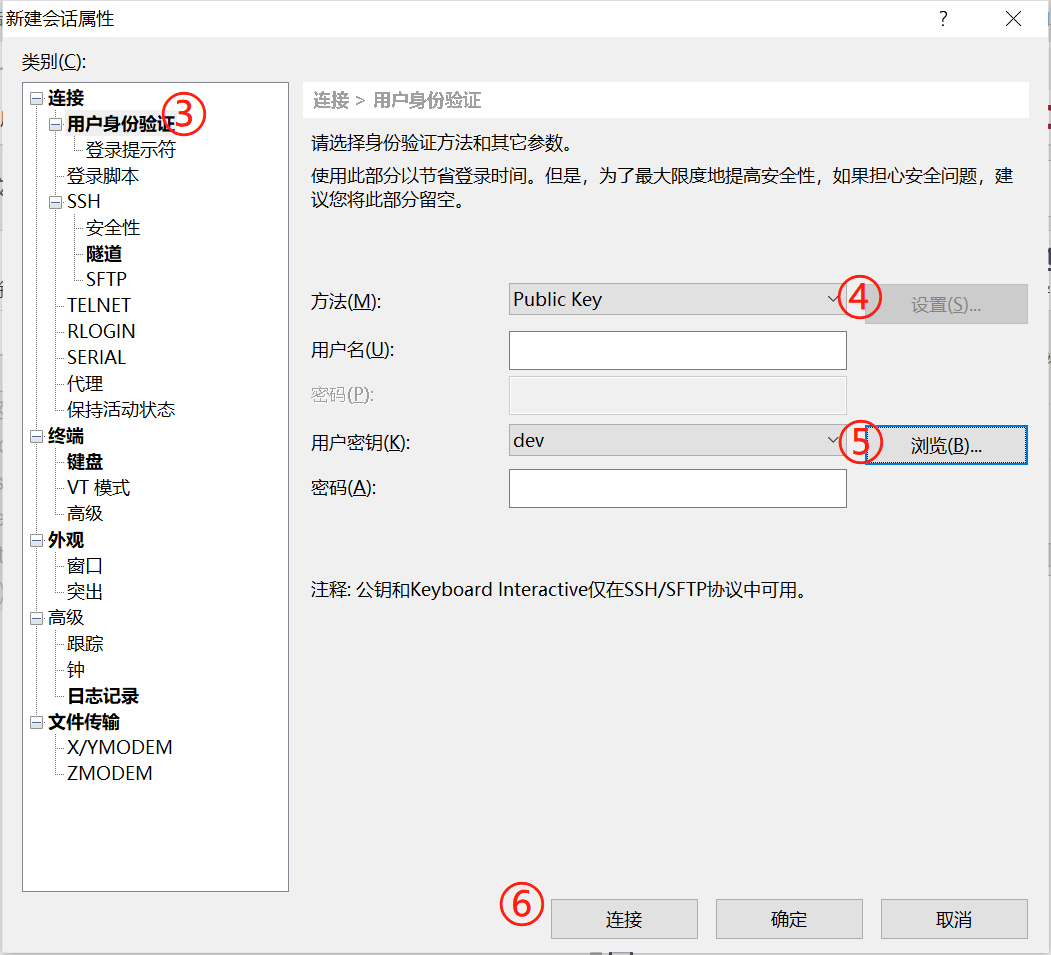Click inside the 用户名 username field

tap(677, 349)
